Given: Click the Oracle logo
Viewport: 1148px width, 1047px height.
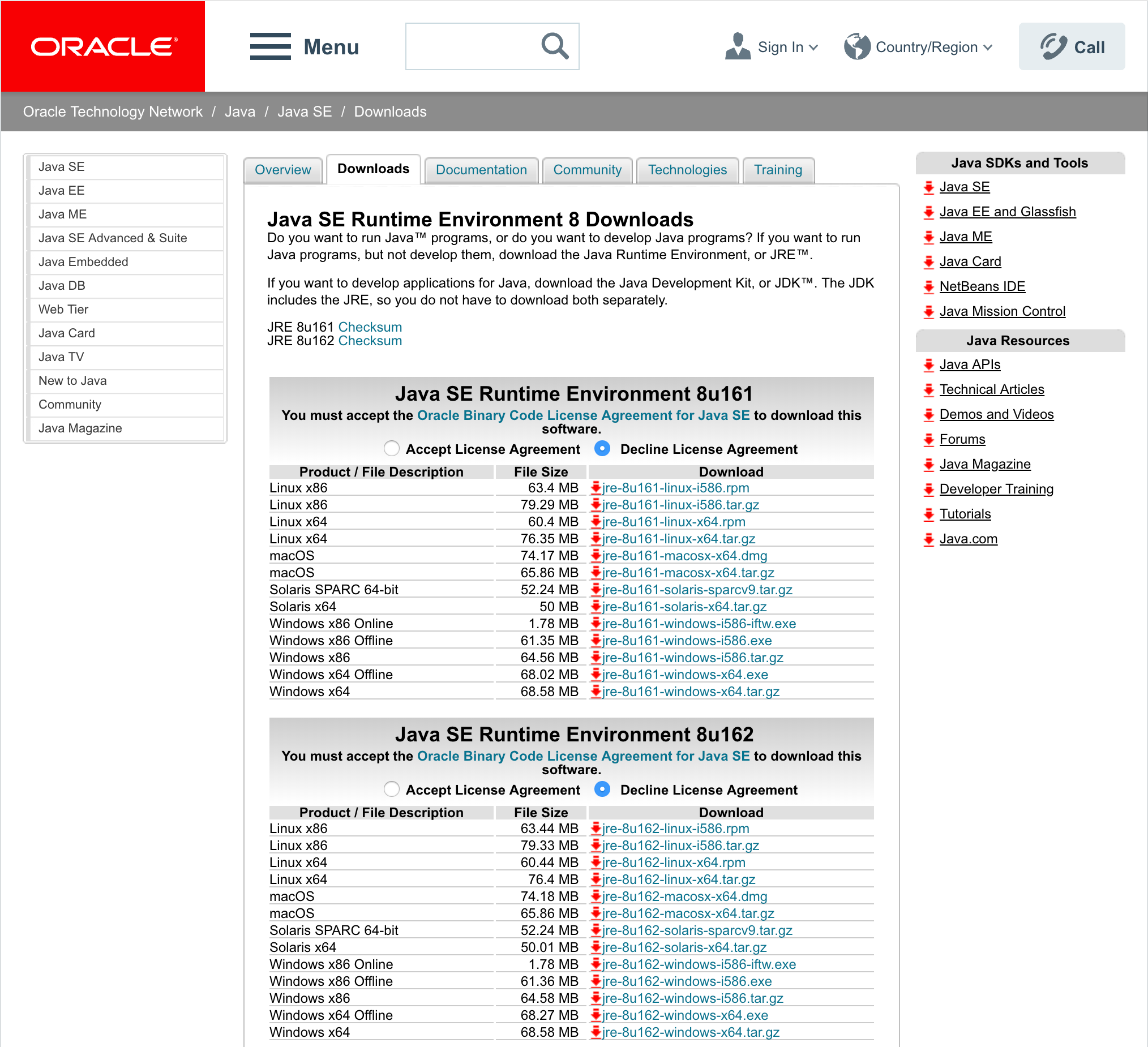Looking at the screenshot, I should click(x=103, y=46).
